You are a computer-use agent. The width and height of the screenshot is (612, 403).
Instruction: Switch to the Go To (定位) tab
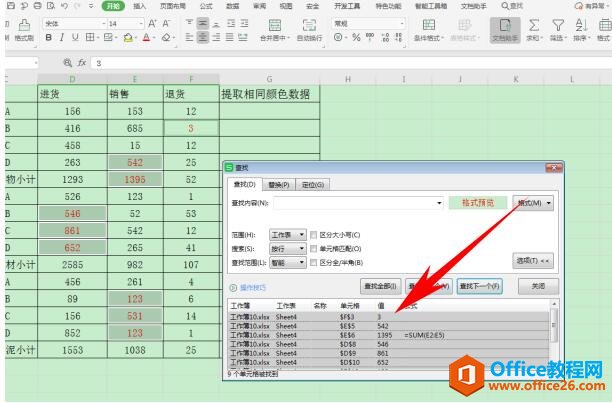coord(313,185)
